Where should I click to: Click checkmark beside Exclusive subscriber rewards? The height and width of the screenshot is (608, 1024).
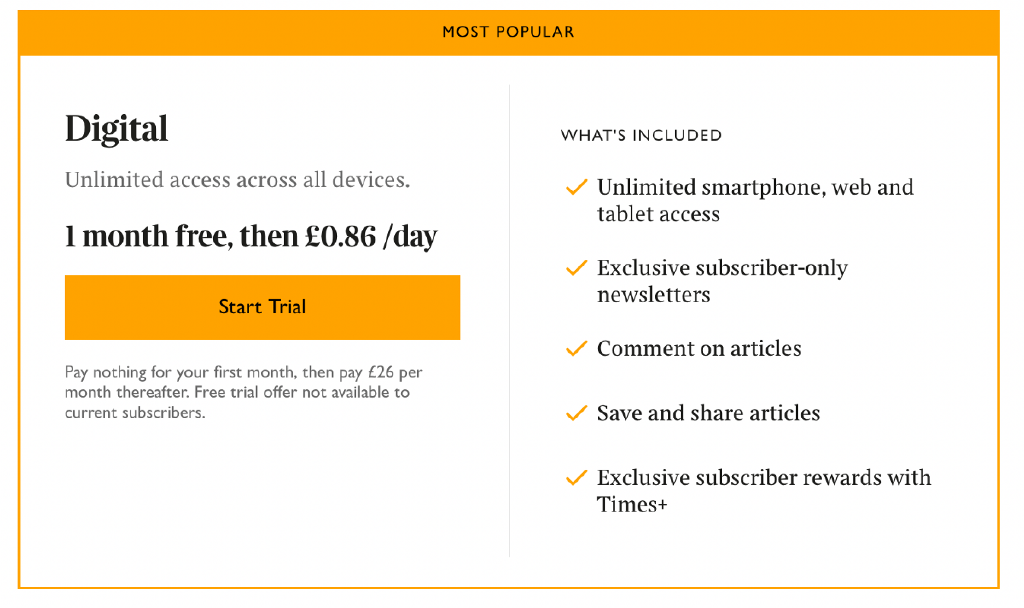coord(576,478)
